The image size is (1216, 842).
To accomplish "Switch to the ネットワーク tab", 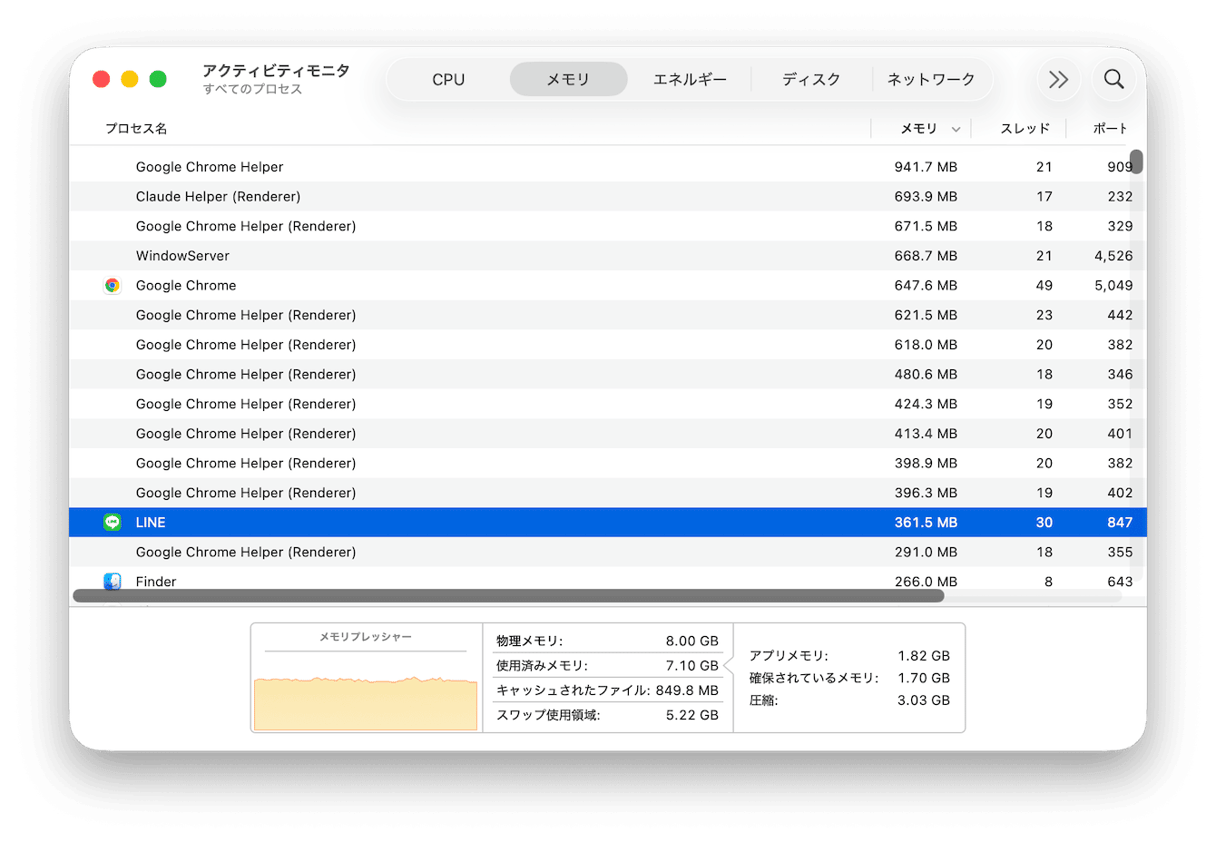I will coord(931,79).
